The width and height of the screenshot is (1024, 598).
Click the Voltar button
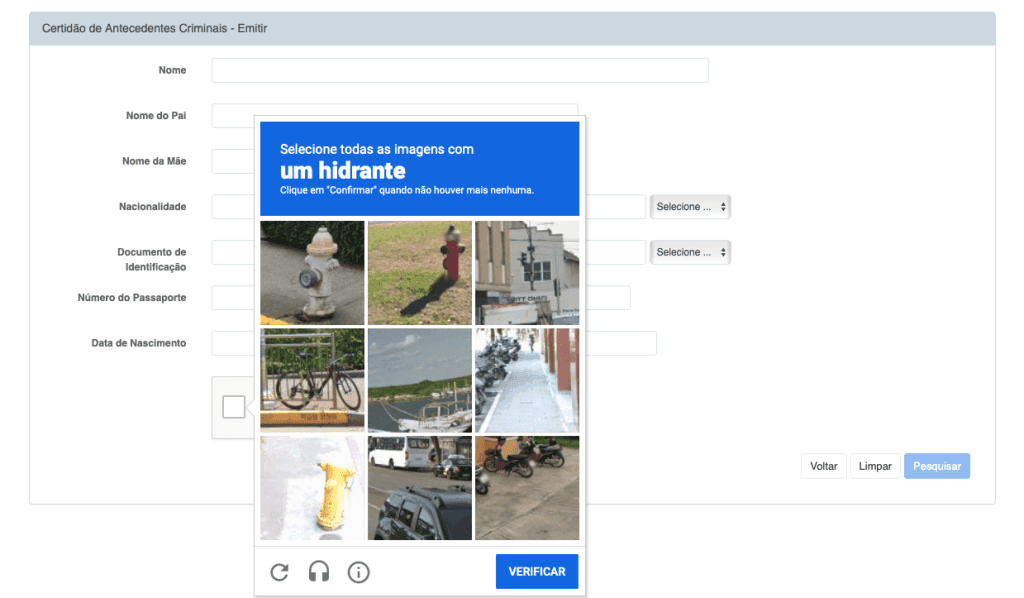click(x=823, y=466)
